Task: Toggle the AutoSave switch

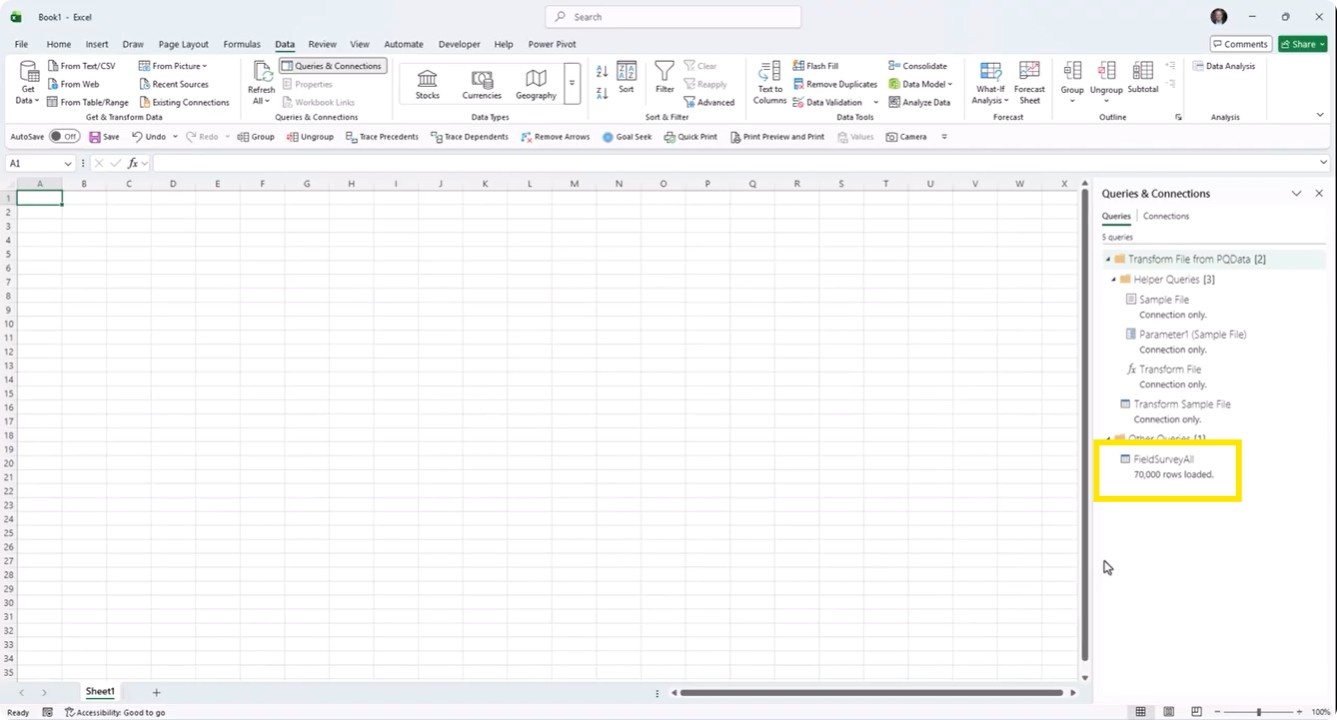Action: click(x=64, y=137)
